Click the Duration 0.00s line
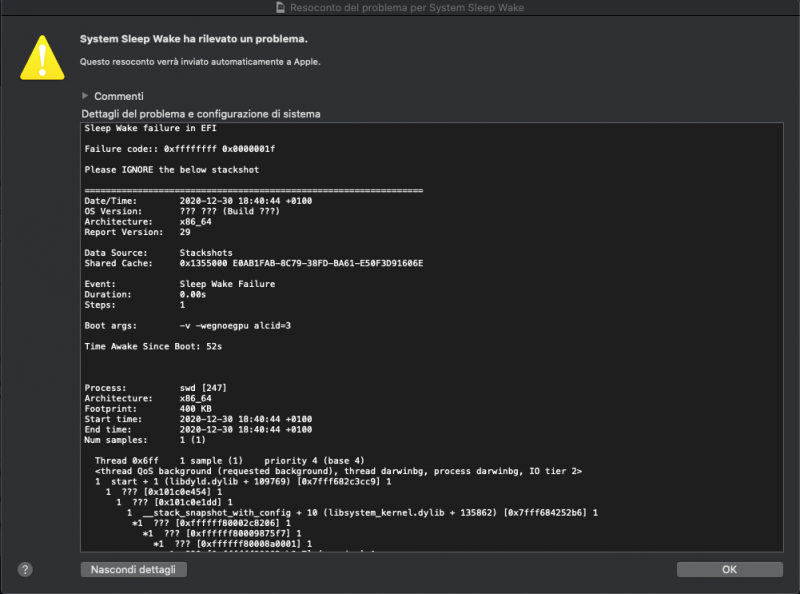The width and height of the screenshot is (800, 594). [x=145, y=294]
